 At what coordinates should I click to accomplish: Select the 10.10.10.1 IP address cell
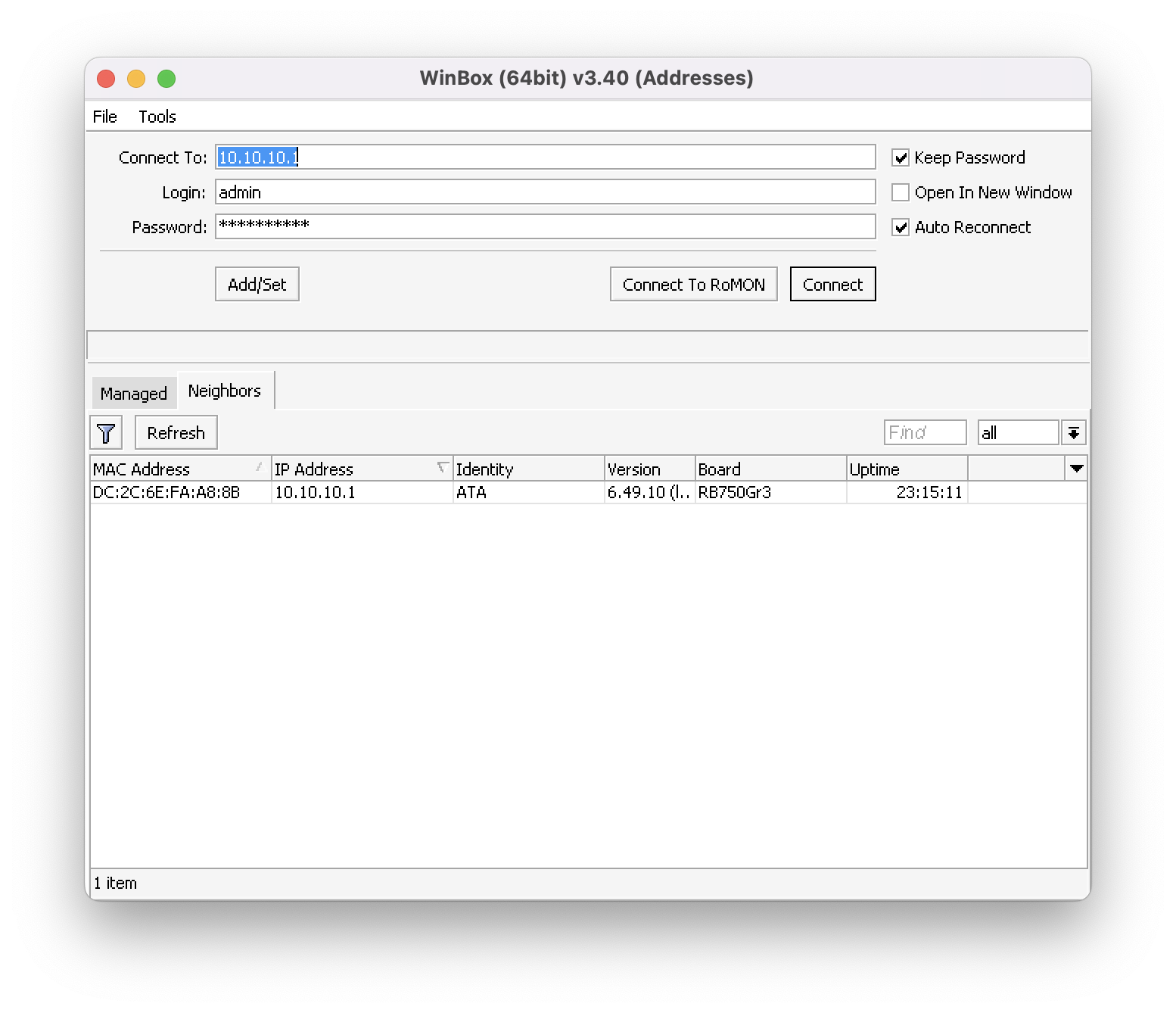coord(362,492)
